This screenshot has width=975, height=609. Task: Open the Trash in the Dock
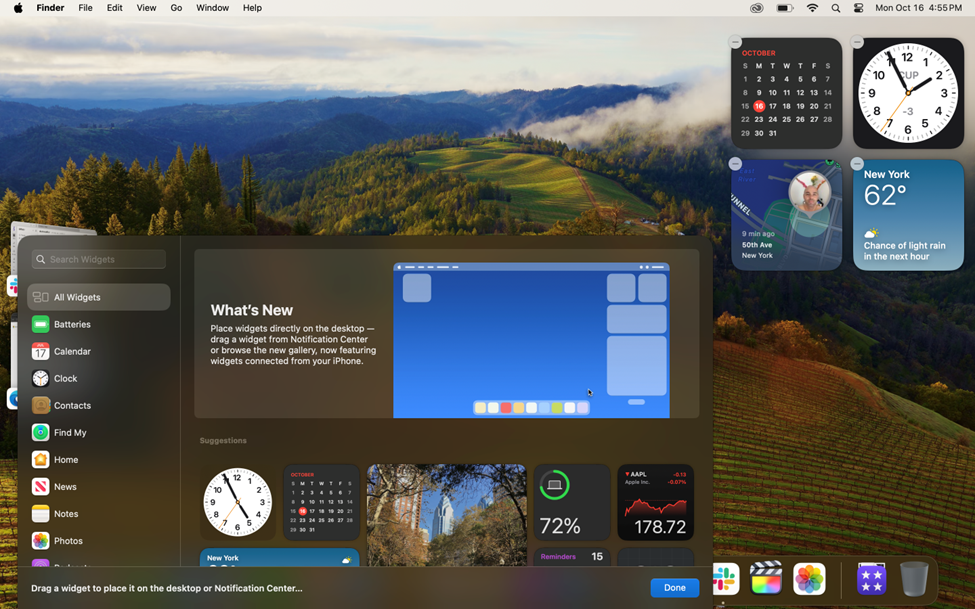pos(914,579)
